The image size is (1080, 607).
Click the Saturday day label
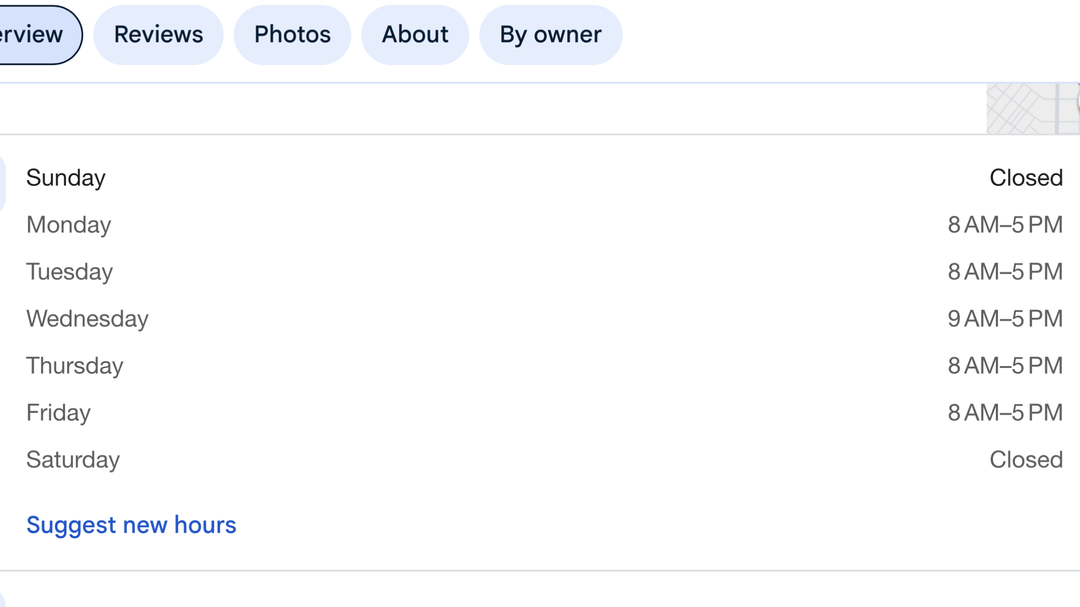[73, 460]
